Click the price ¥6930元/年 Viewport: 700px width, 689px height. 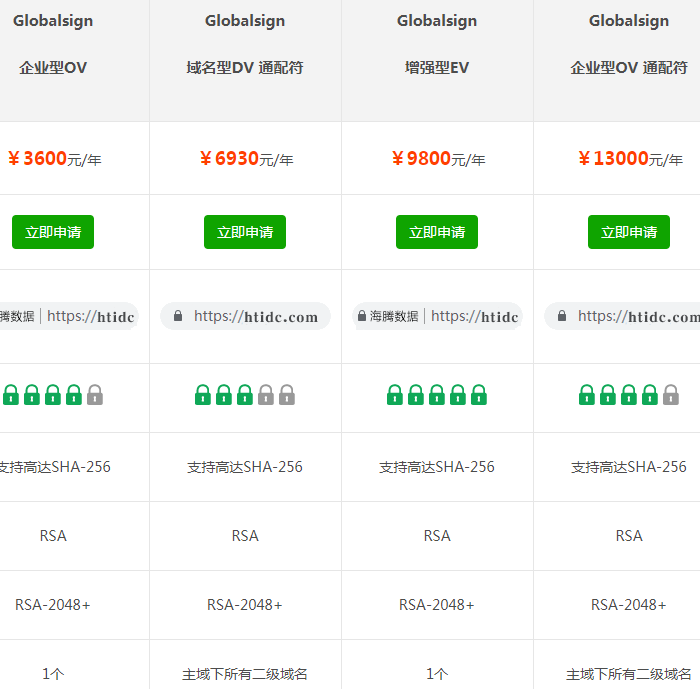coord(246,159)
